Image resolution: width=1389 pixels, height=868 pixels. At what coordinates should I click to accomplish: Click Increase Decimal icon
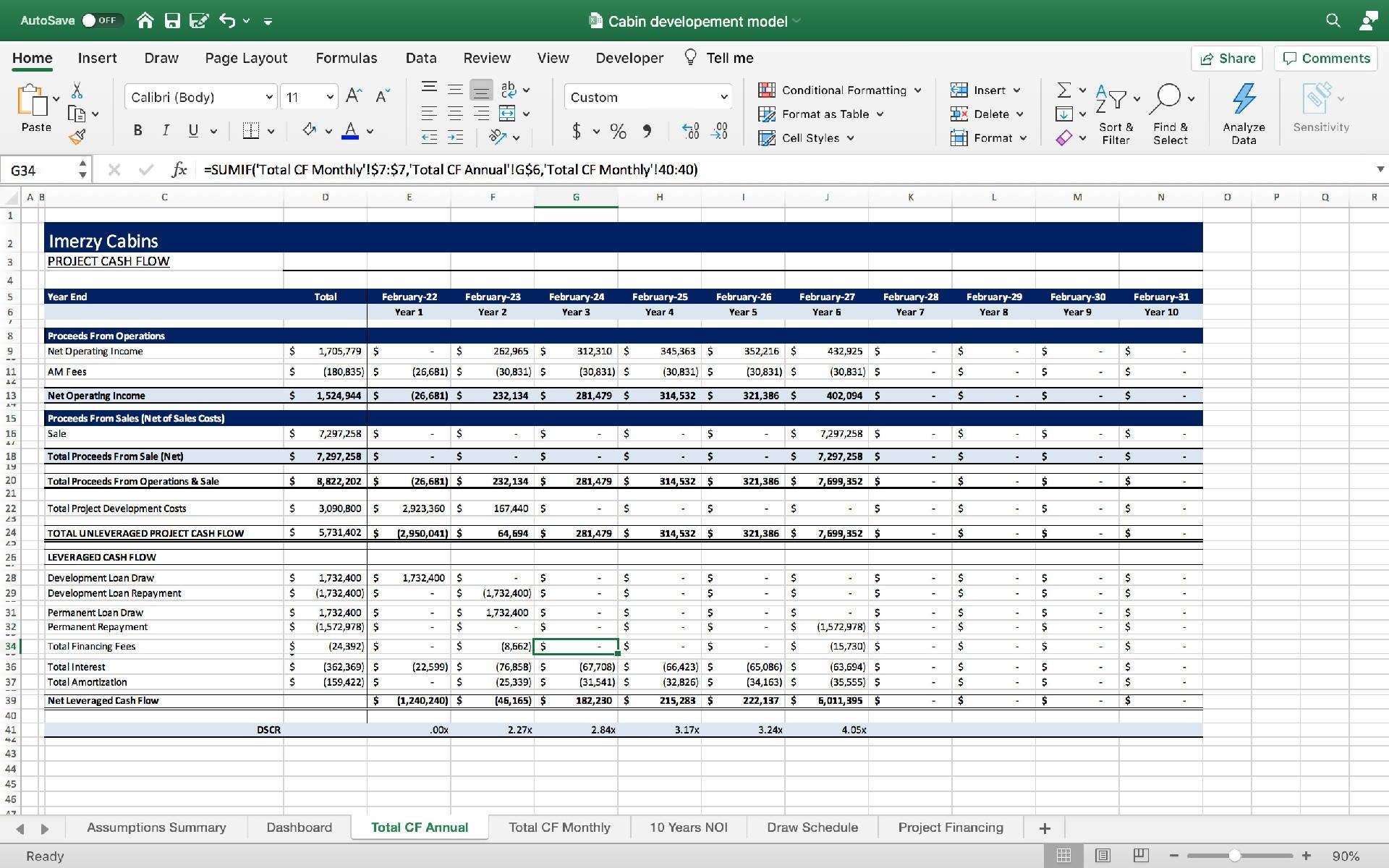691,131
